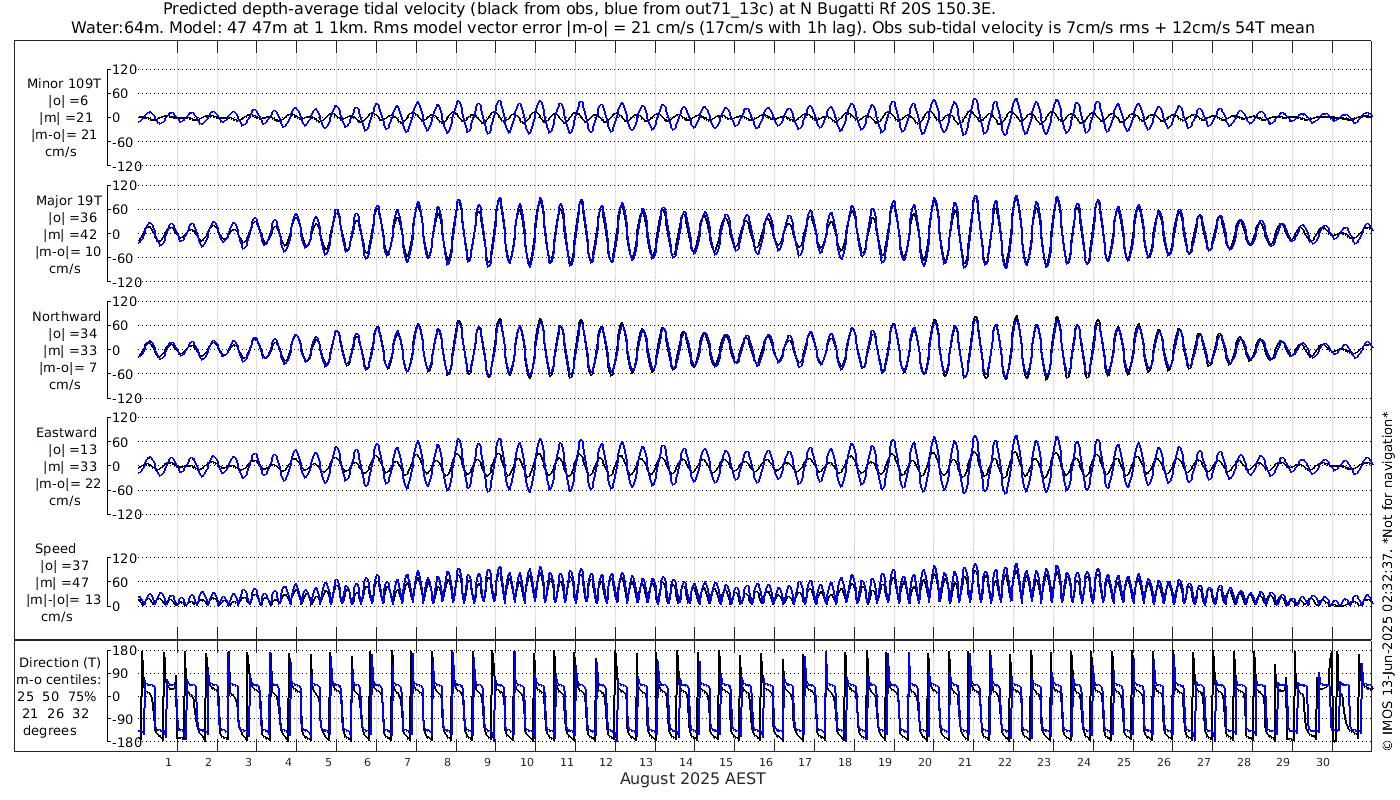This screenshot has height=800, width=1400.
Task: Click the 120 tick on Speed axis
Action: 123,558
